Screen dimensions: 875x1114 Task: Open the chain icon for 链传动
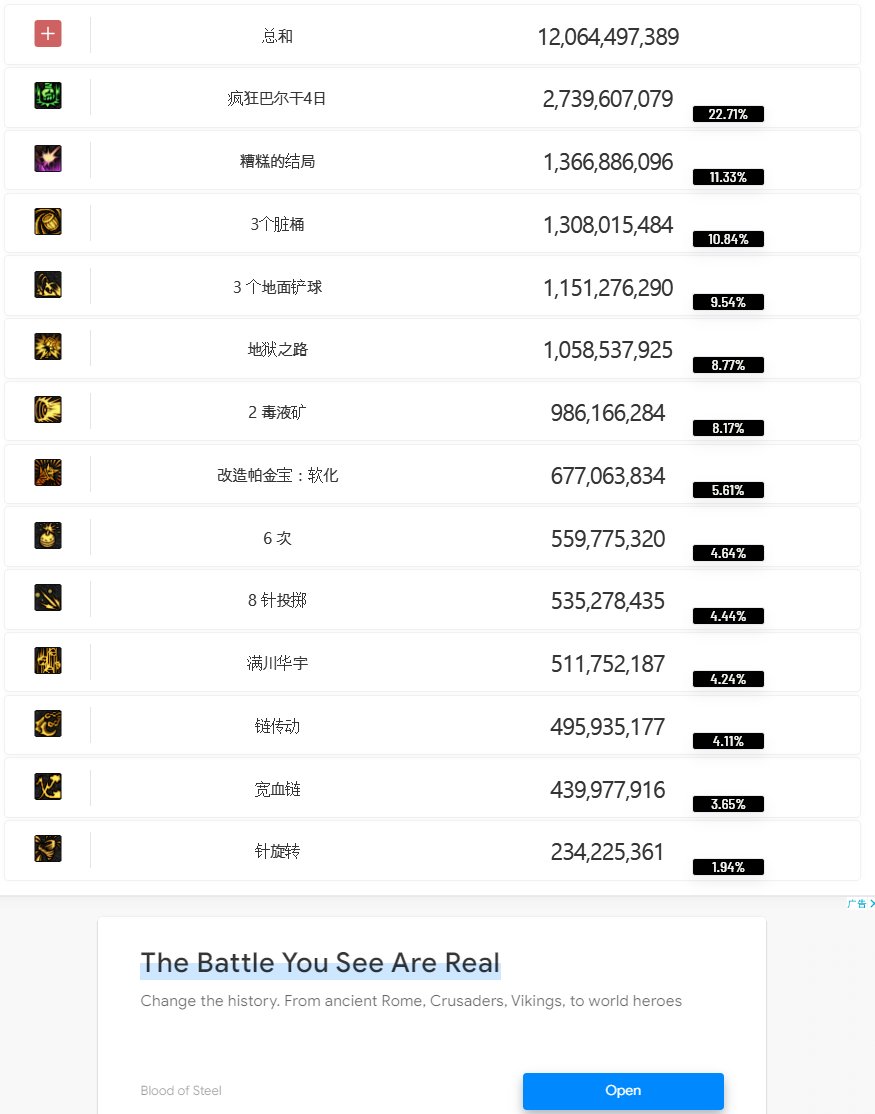click(48, 723)
